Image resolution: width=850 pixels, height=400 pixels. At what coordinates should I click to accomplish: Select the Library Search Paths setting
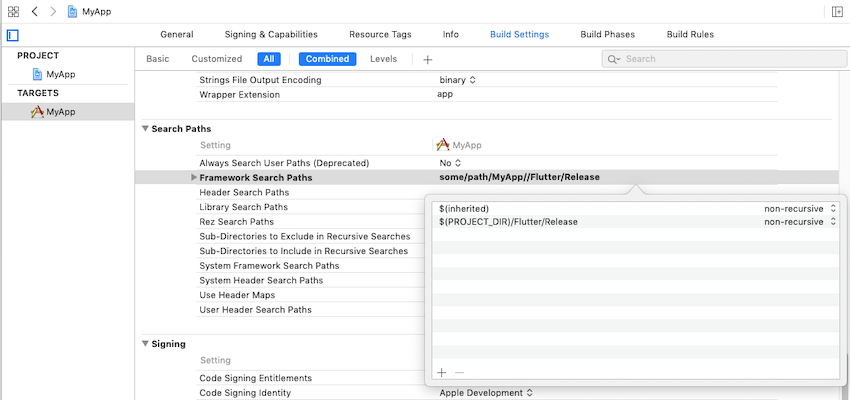coord(243,207)
